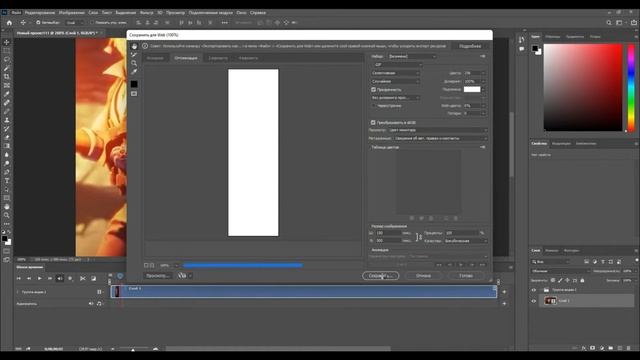Click the Слой 1 clip in timeline

pos(304,291)
